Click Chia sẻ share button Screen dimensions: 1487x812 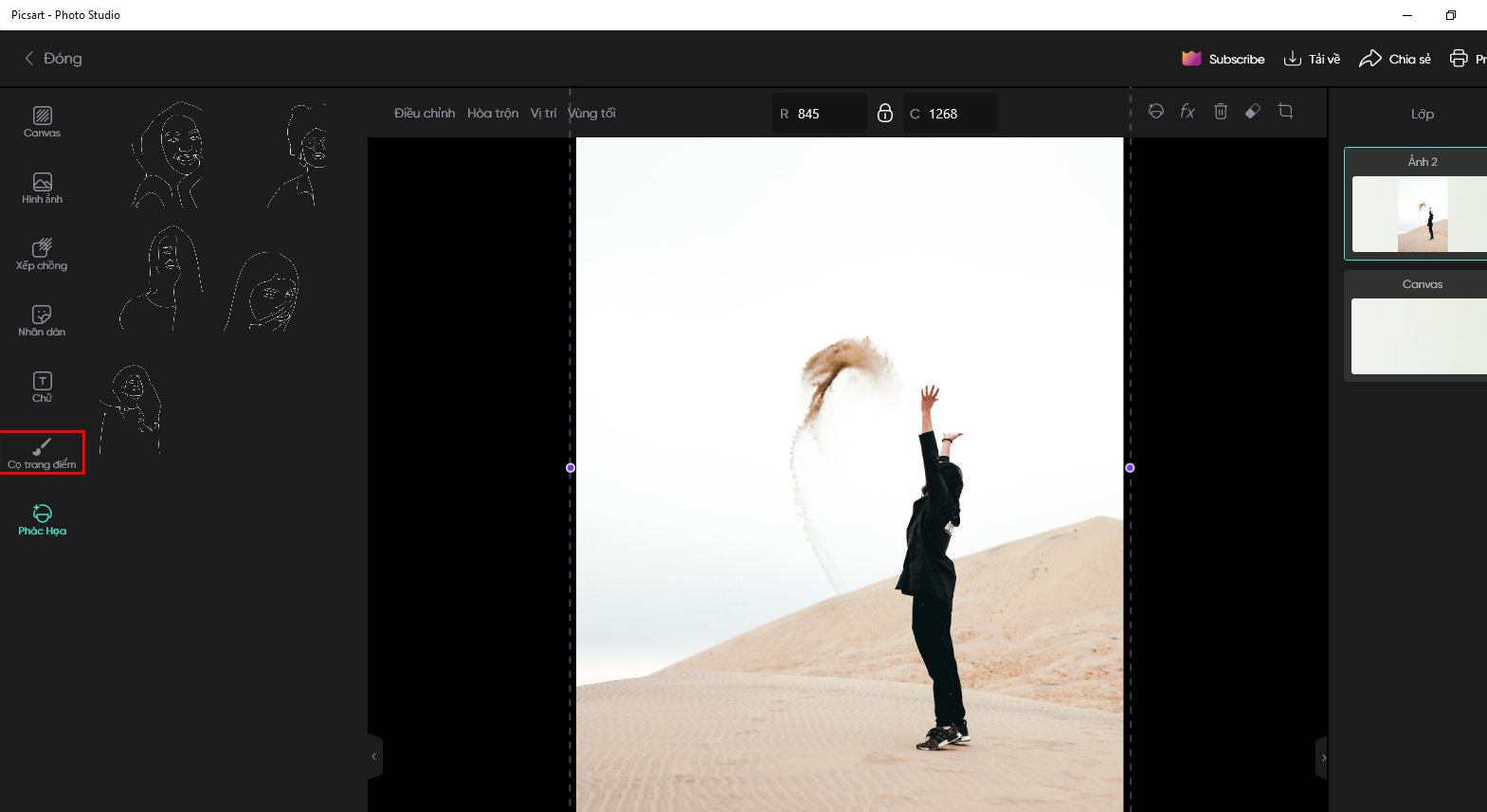click(1394, 59)
